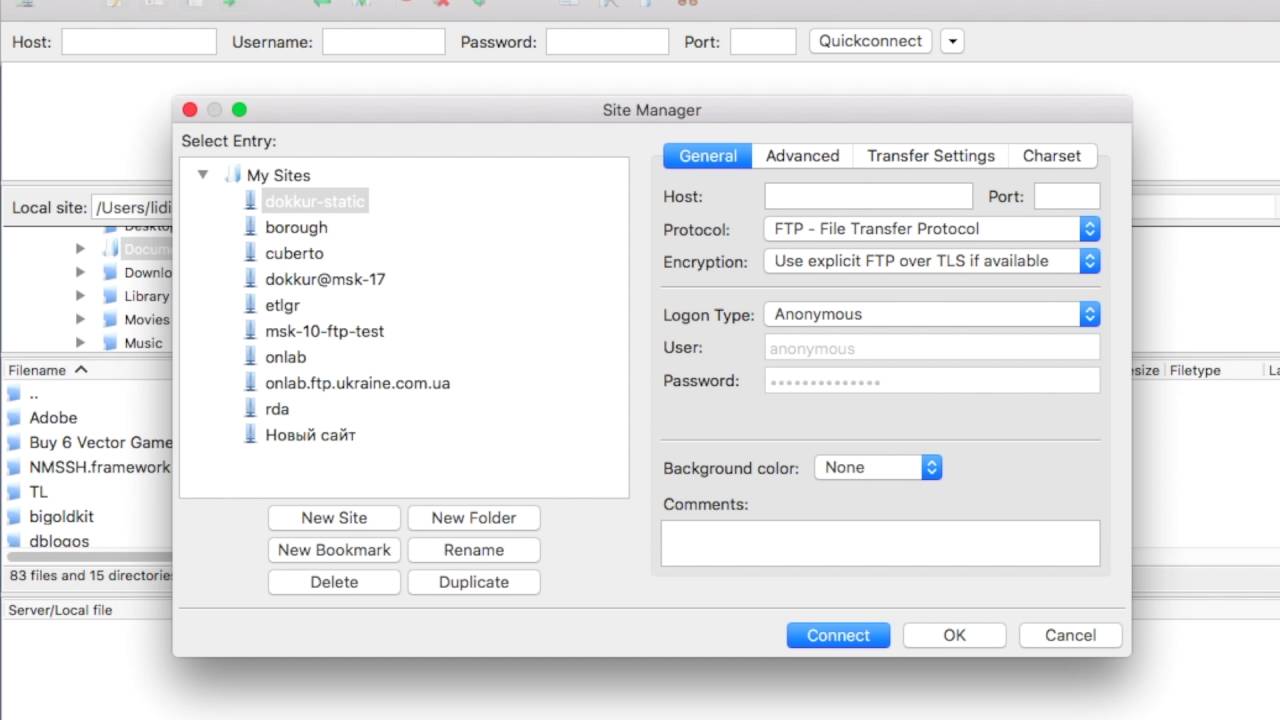Click the New Bookmark button
1280x720 pixels.
click(334, 550)
